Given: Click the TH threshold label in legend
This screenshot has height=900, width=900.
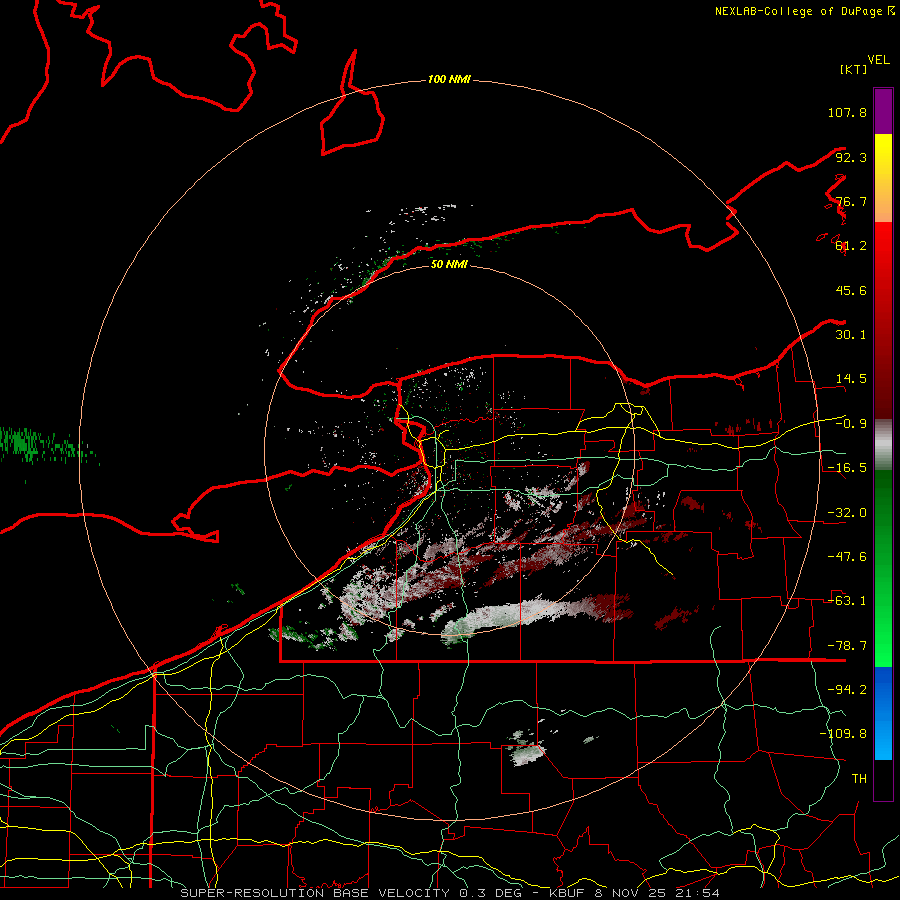Looking at the screenshot, I should 859,779.
